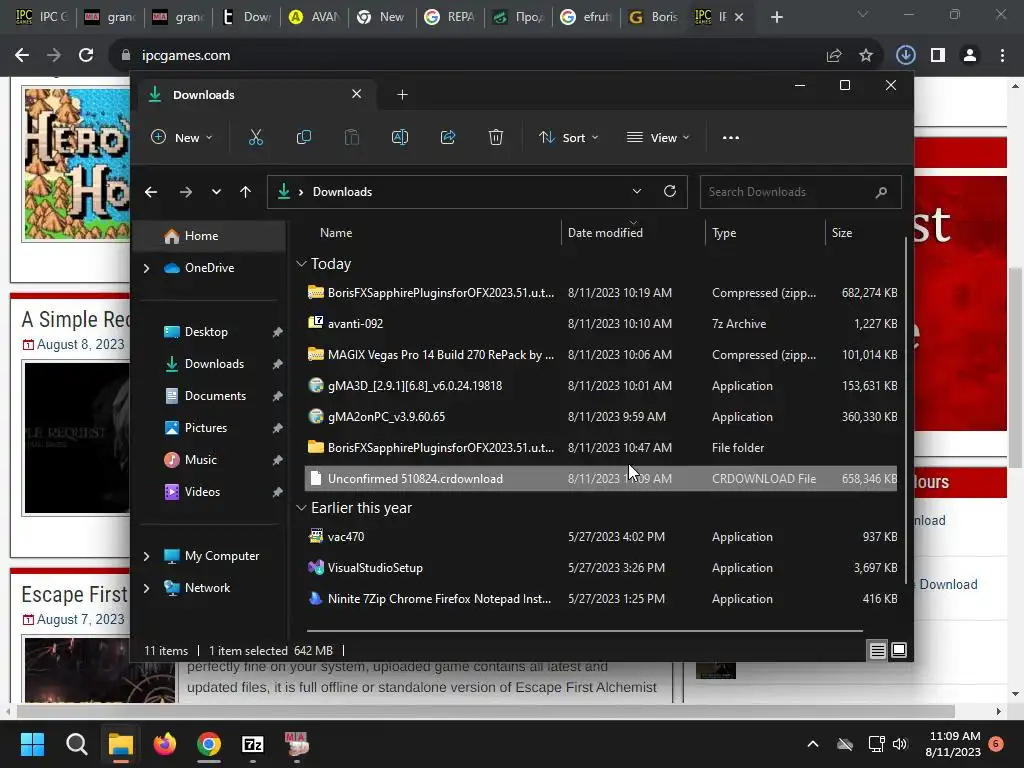Screen dimensions: 1024x768
Task: Expand OneDrive in navigation pane
Action: 146,268
